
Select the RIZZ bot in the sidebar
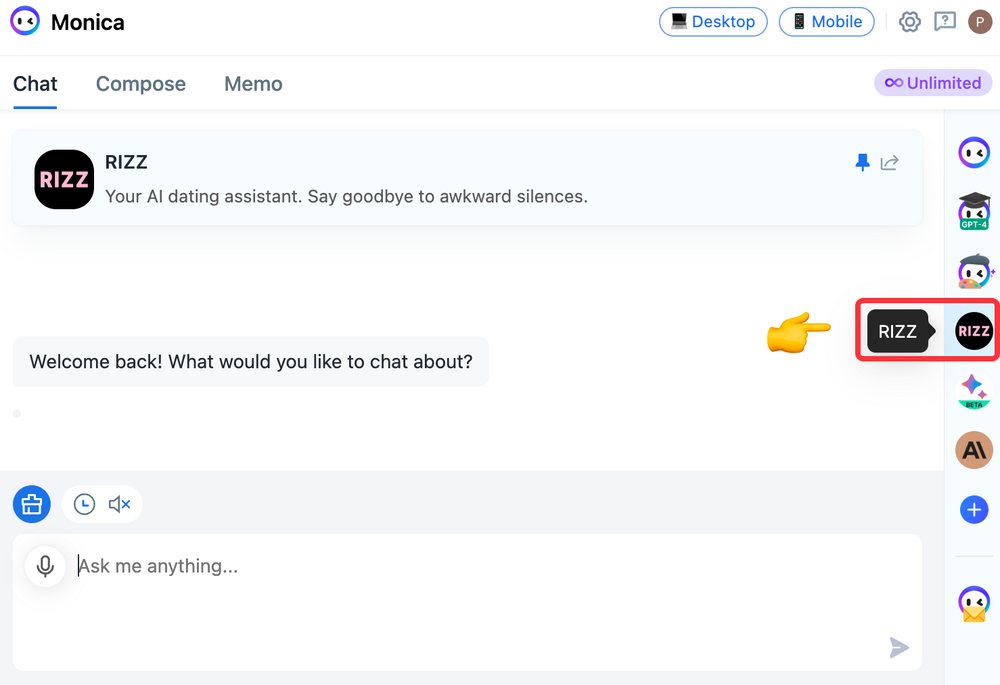pos(973,331)
